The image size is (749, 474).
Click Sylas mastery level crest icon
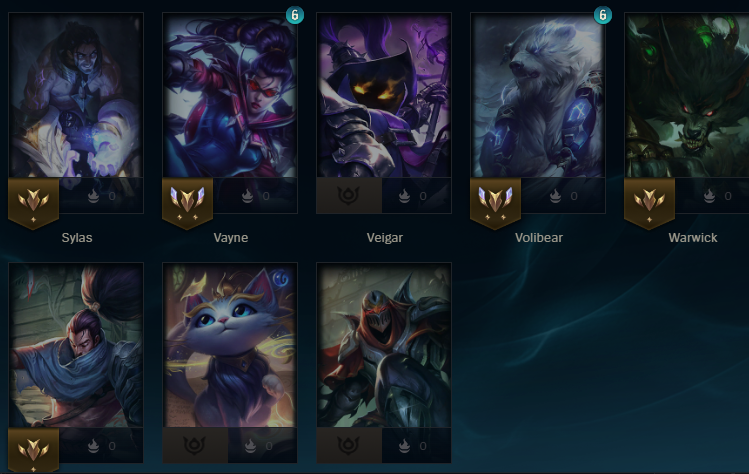pos(33,203)
